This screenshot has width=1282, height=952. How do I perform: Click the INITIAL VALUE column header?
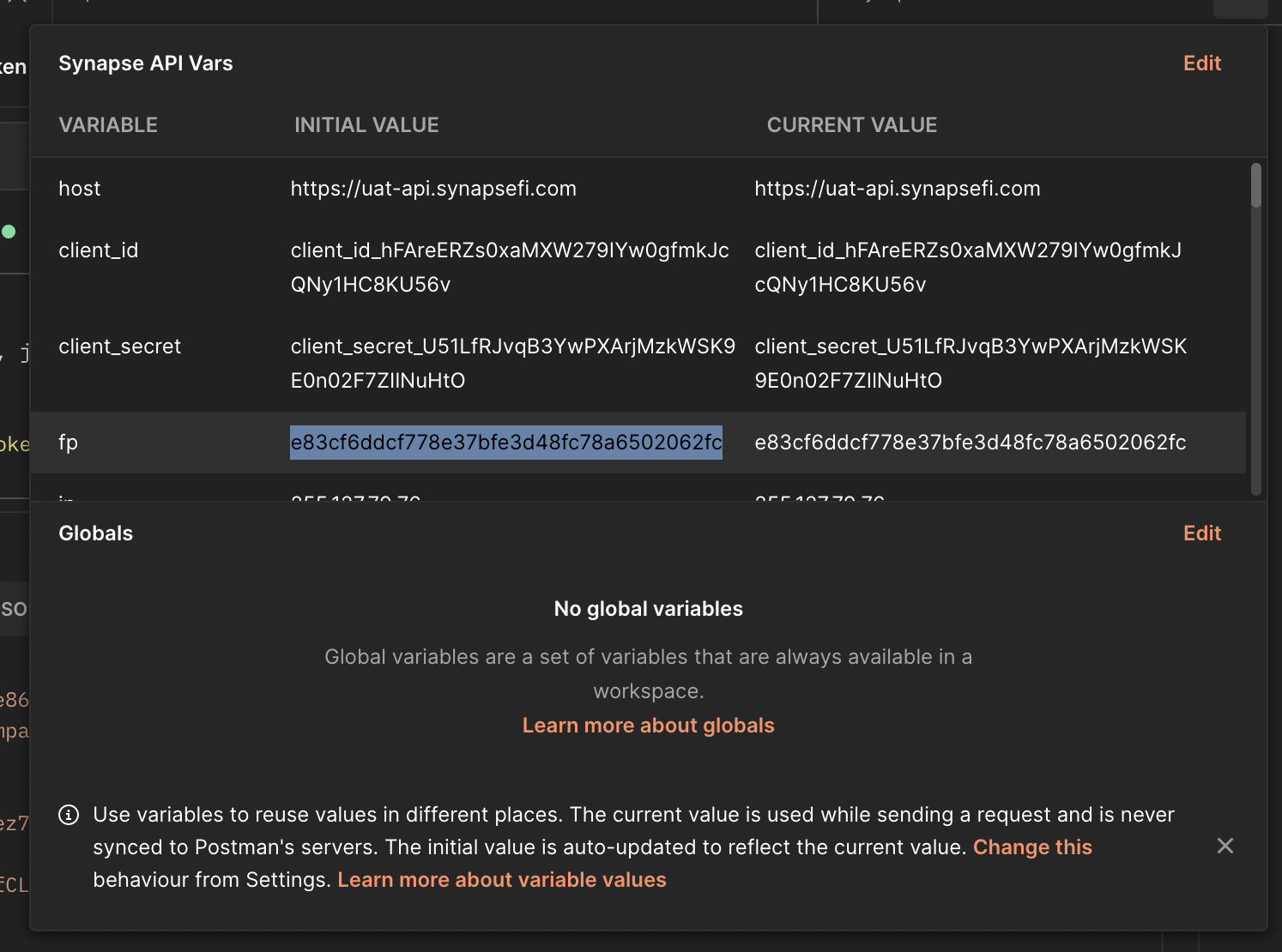pos(366,125)
